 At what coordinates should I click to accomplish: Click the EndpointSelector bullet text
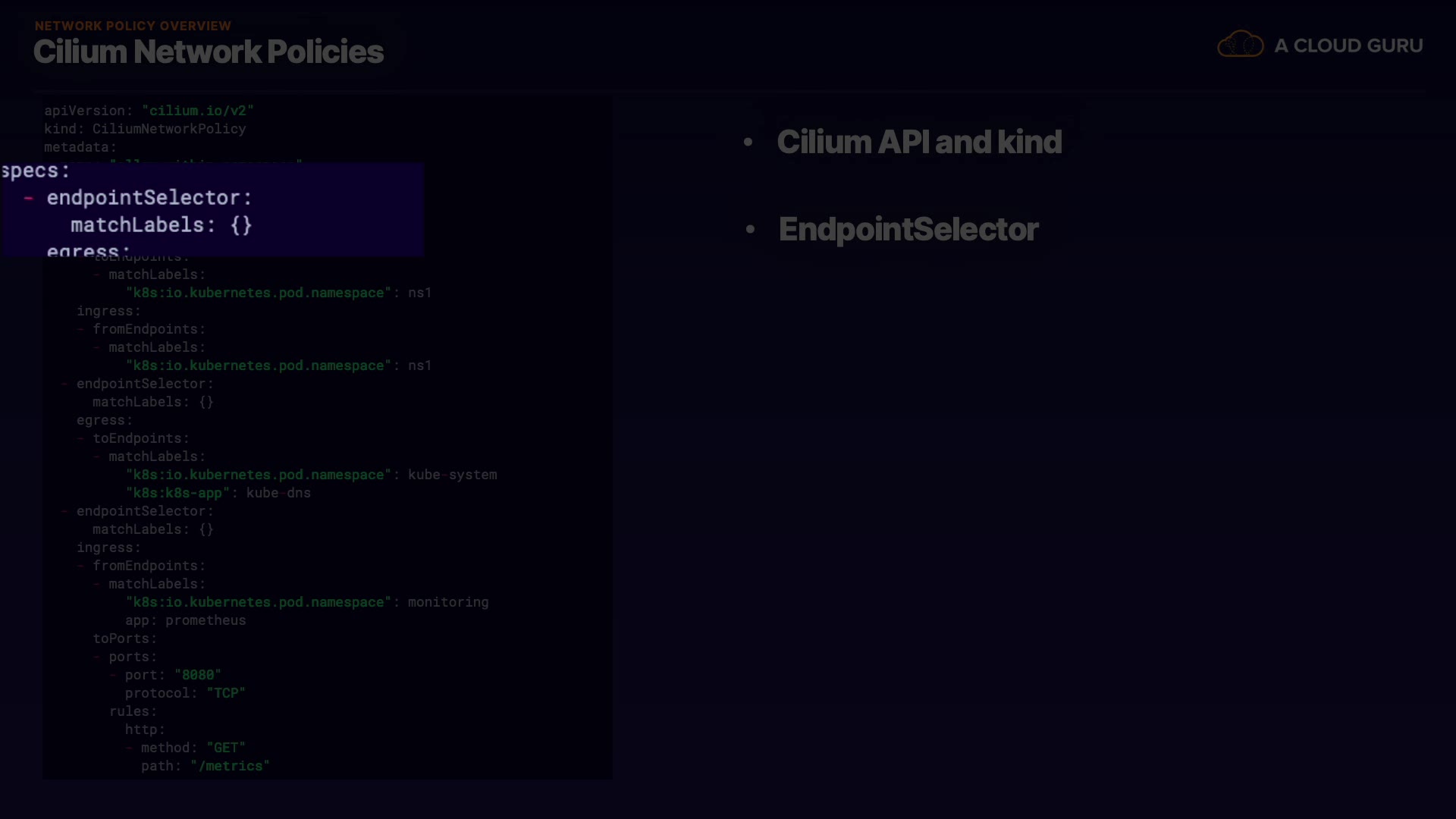[x=908, y=230]
